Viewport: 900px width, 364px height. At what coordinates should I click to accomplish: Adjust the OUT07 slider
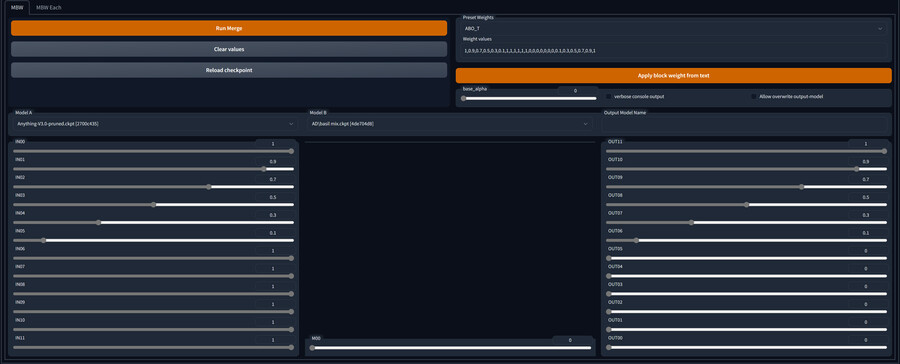coord(747,222)
